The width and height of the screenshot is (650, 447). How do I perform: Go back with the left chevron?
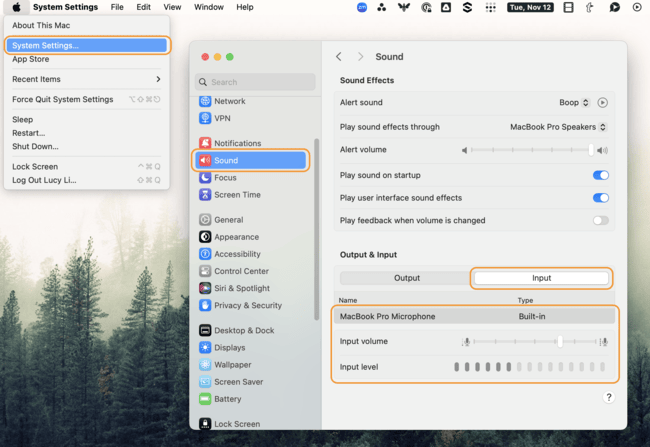[x=339, y=57]
